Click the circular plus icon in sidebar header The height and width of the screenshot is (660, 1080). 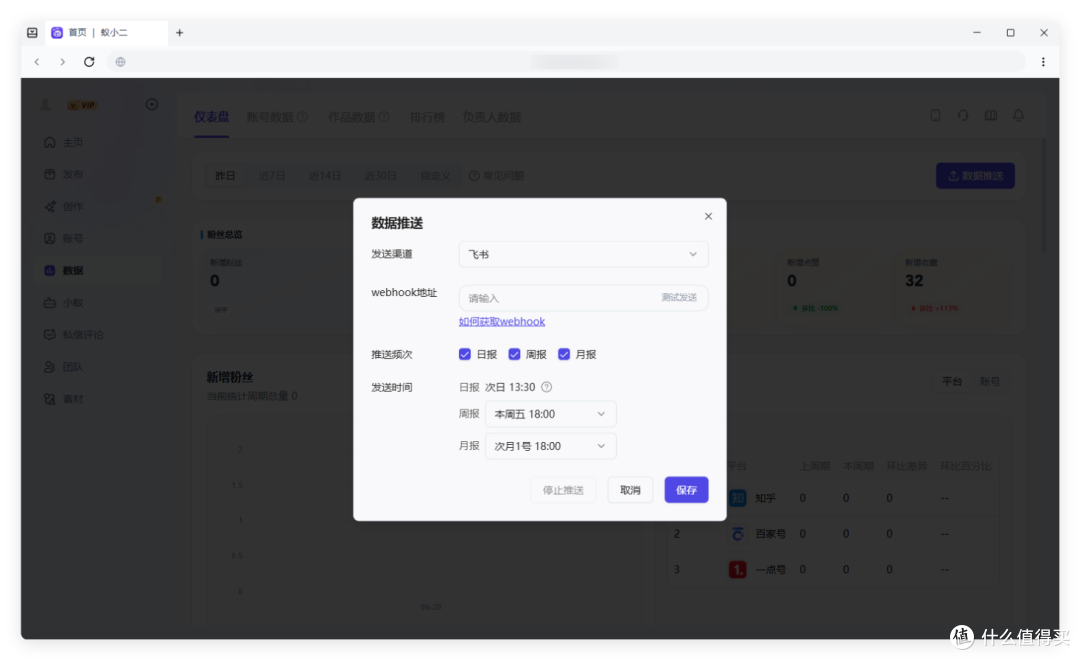(152, 104)
